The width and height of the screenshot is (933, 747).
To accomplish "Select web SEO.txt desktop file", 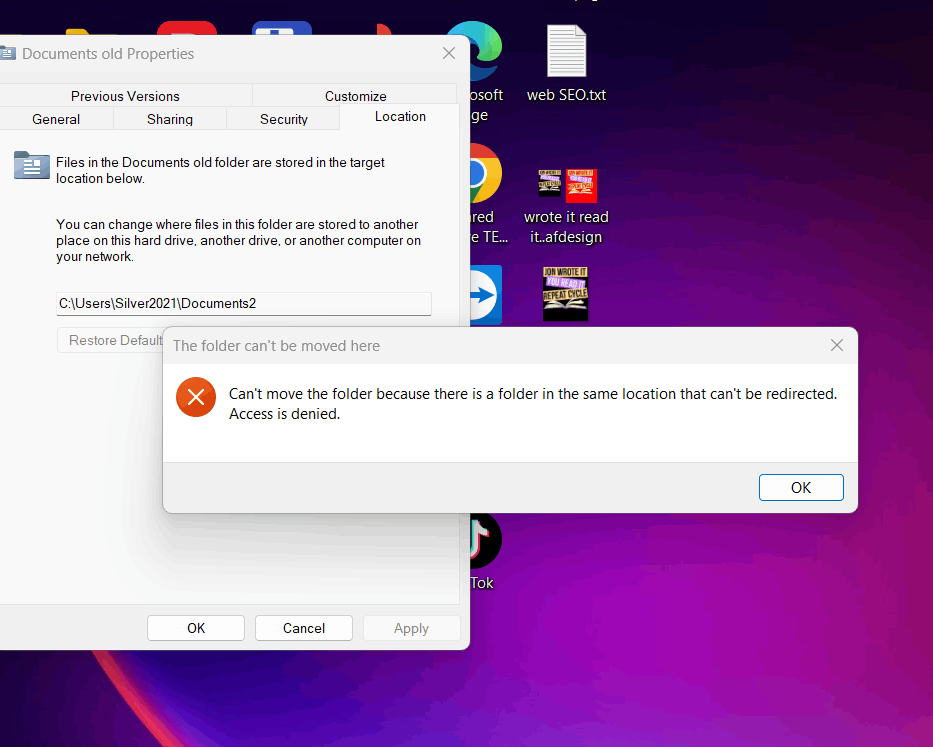I will tap(566, 62).
